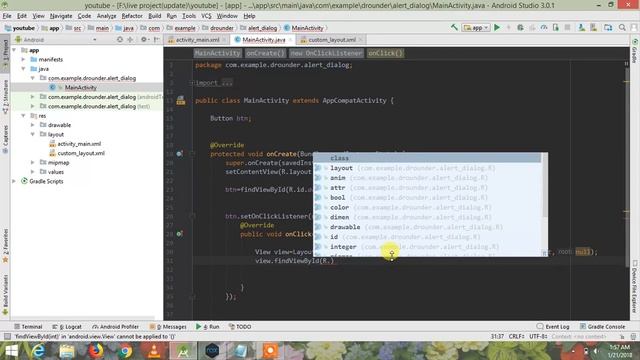Click the Stop square icon in toolbar
This screenshot has width=640, height=360.
point(567,27)
